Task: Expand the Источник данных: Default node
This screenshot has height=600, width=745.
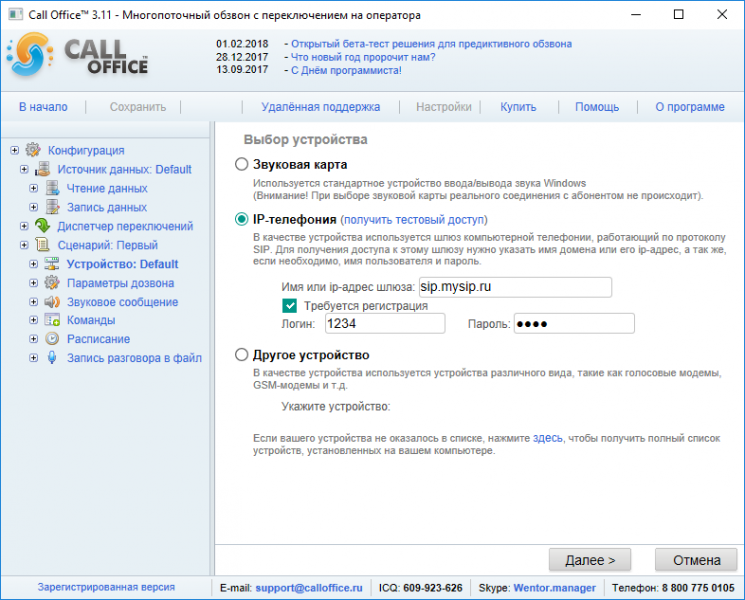Action: pos(24,169)
